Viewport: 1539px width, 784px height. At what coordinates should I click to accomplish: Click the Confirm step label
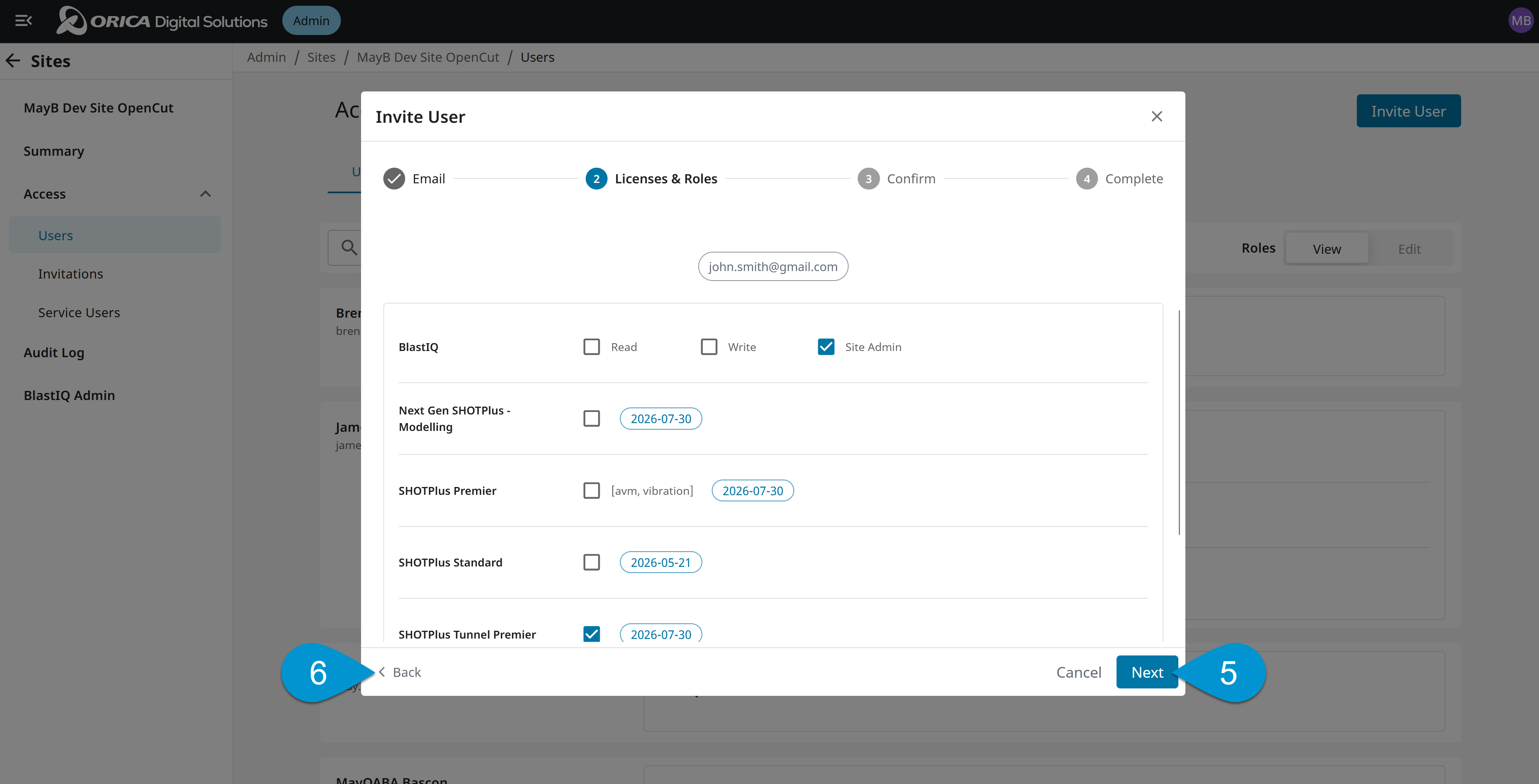[x=911, y=178]
